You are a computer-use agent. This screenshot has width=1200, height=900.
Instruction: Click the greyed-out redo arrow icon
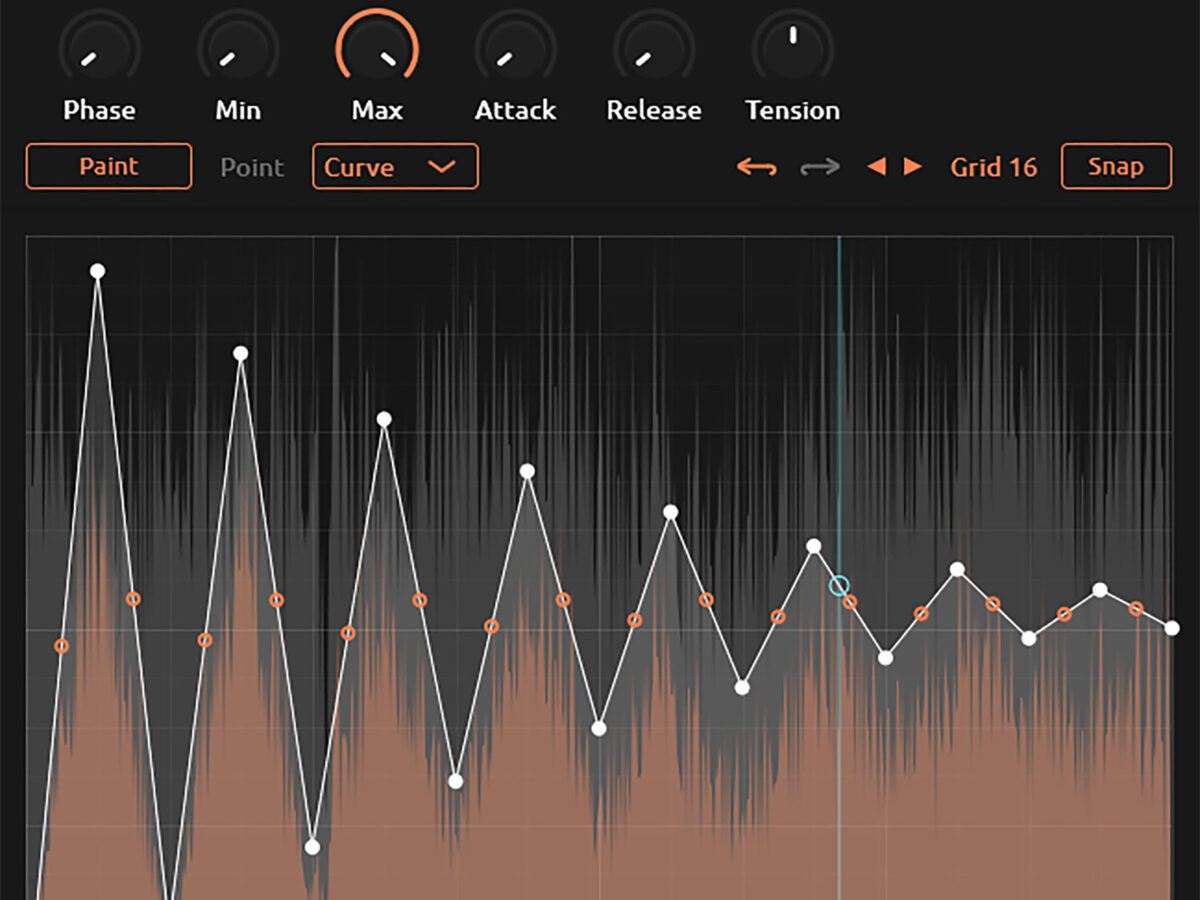pos(820,167)
